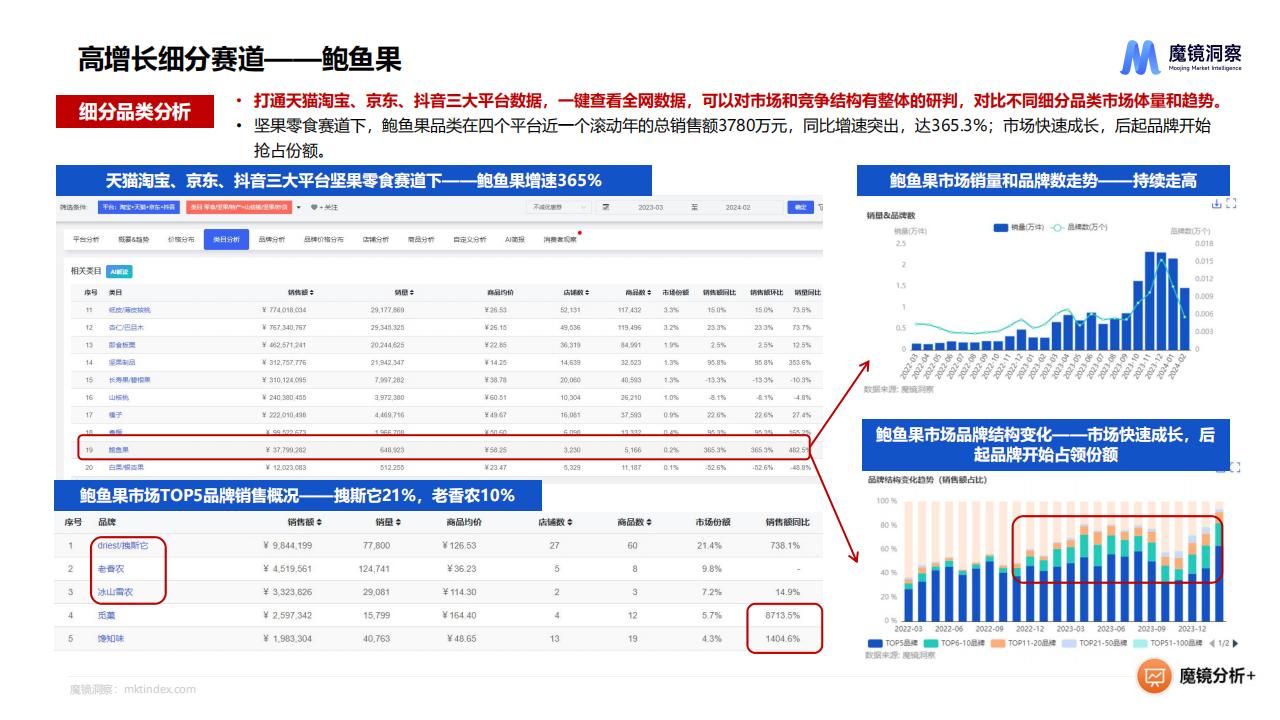The height and width of the screenshot is (720, 1280).
Task: Switch to 品牌分析 tab
Action: coord(272,240)
